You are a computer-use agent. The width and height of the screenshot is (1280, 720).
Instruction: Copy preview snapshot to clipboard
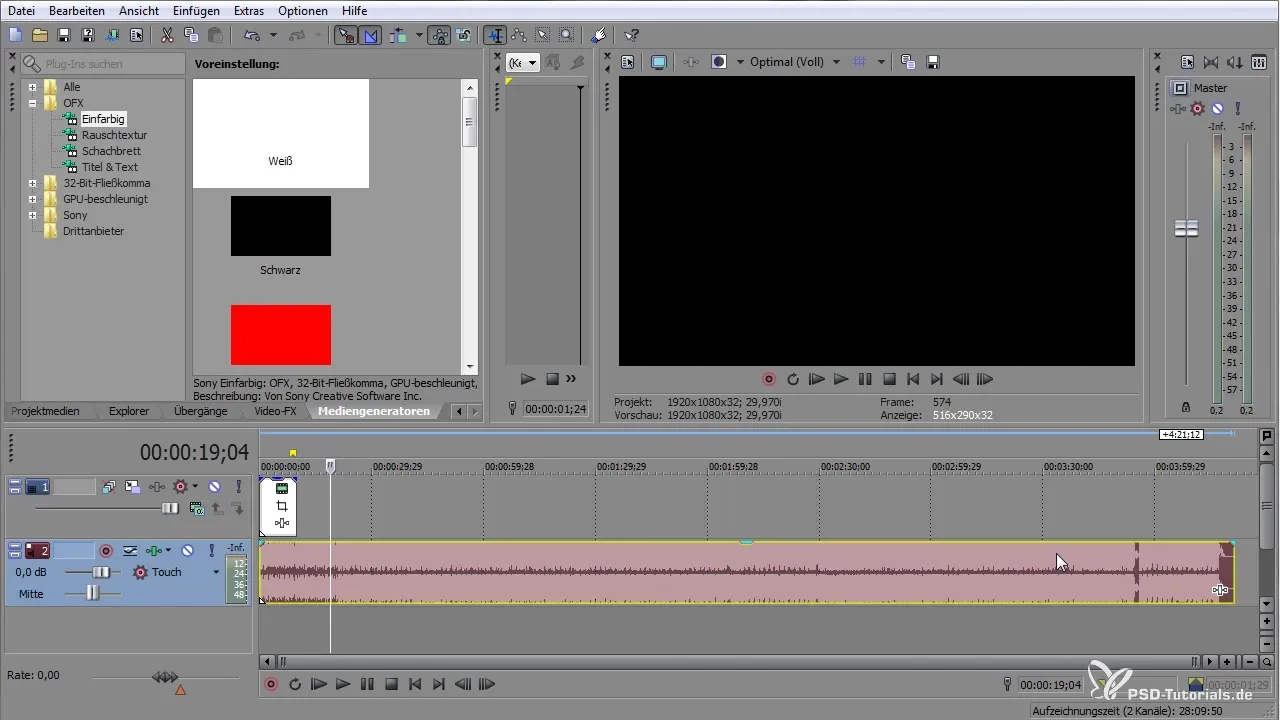pyautogui.click(x=908, y=62)
